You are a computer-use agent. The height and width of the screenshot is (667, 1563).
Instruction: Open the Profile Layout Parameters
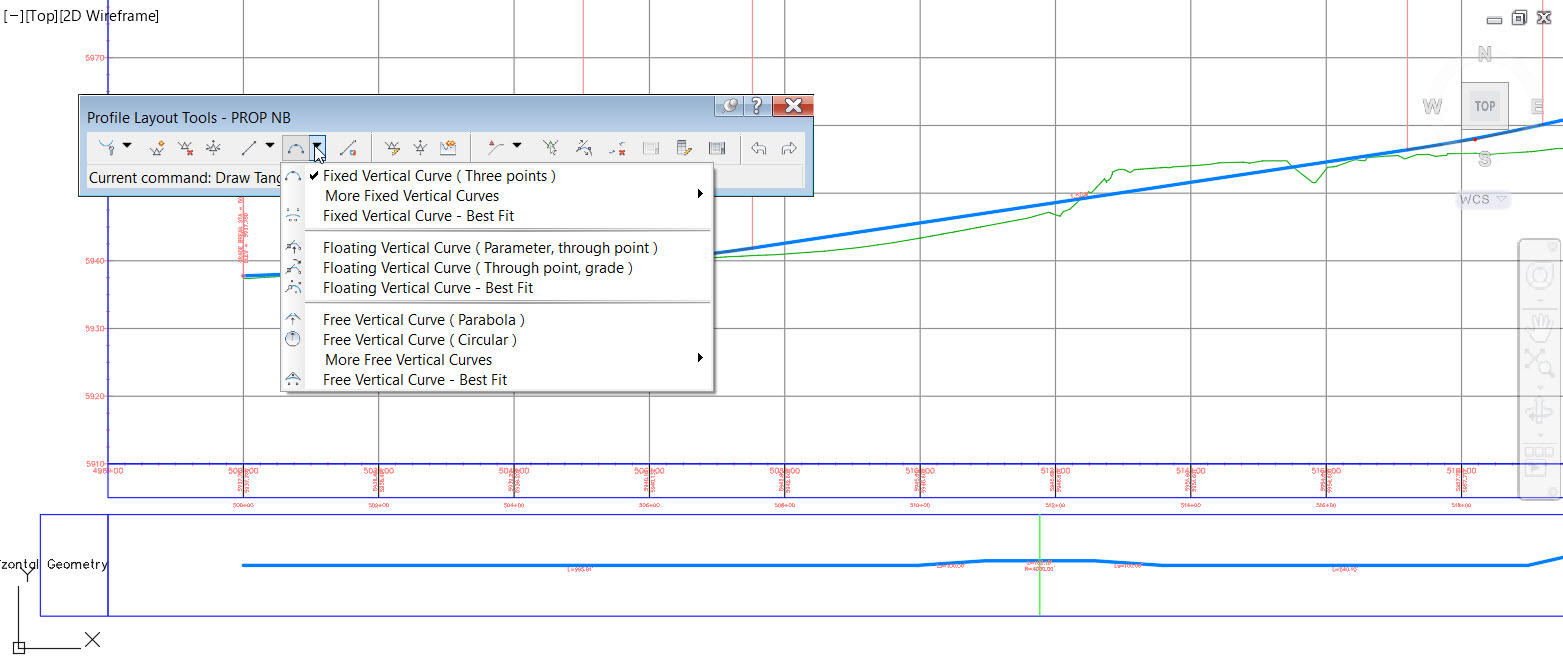(684, 148)
